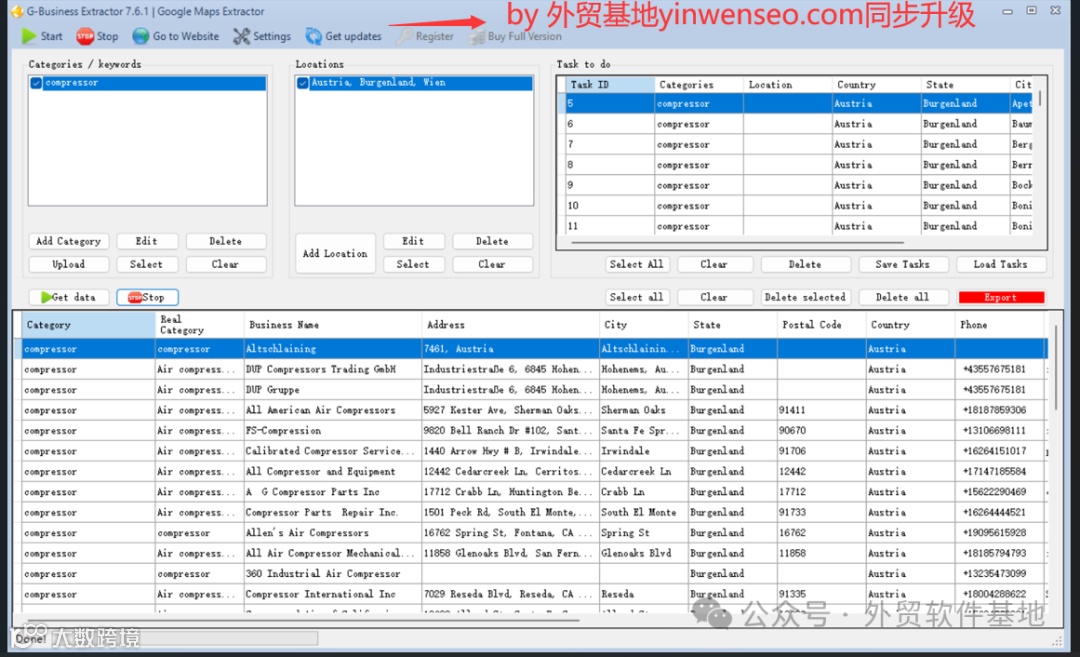Click the Get data green arrow icon
The height and width of the screenshot is (657, 1080).
(x=46, y=297)
